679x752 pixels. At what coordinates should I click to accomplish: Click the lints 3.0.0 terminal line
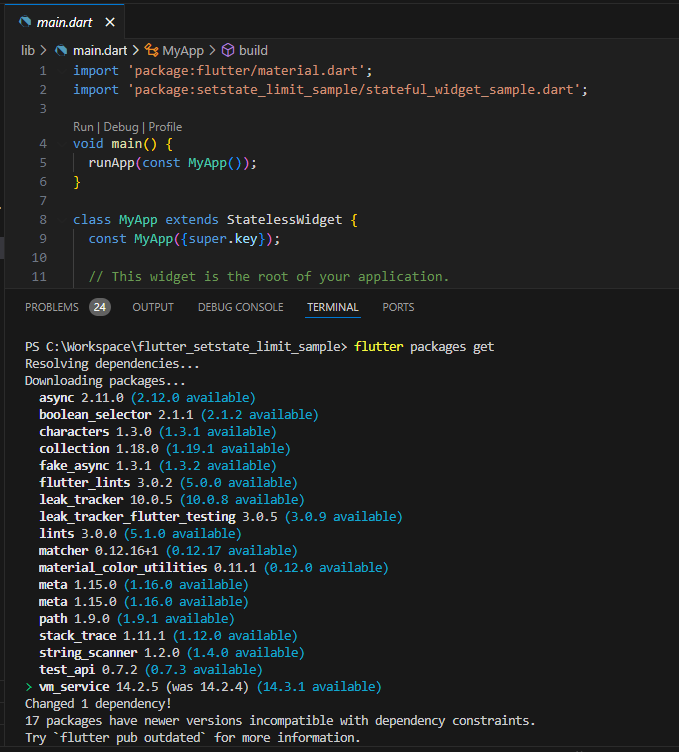(x=140, y=534)
